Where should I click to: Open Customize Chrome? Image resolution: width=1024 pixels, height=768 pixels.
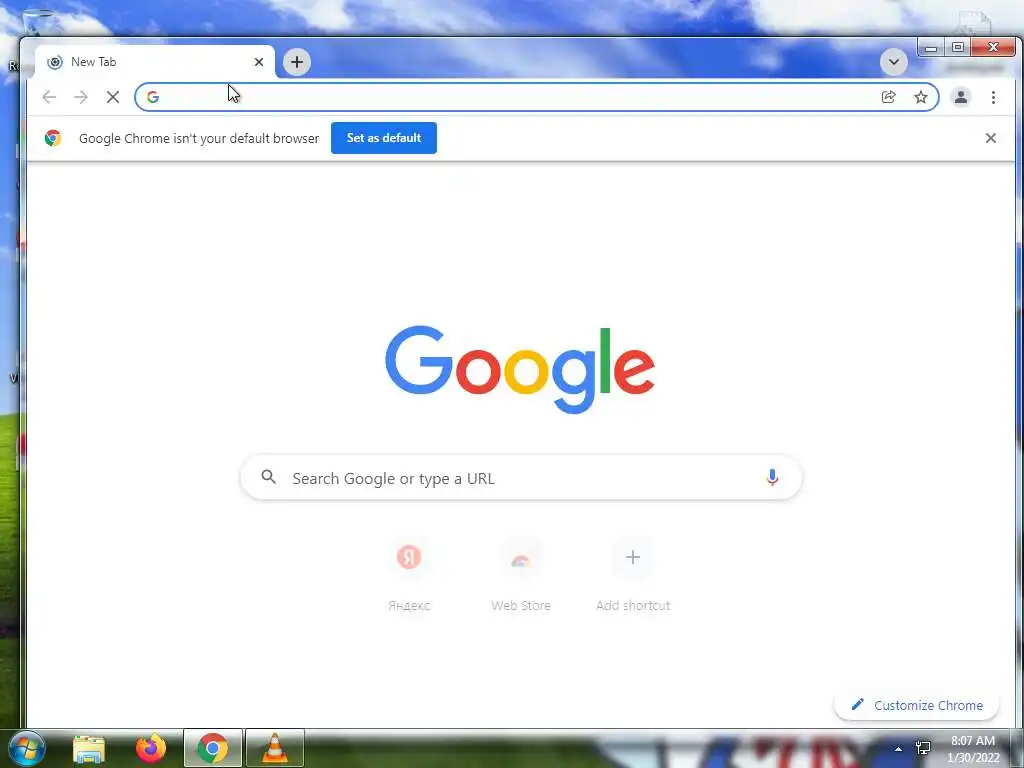pos(916,705)
